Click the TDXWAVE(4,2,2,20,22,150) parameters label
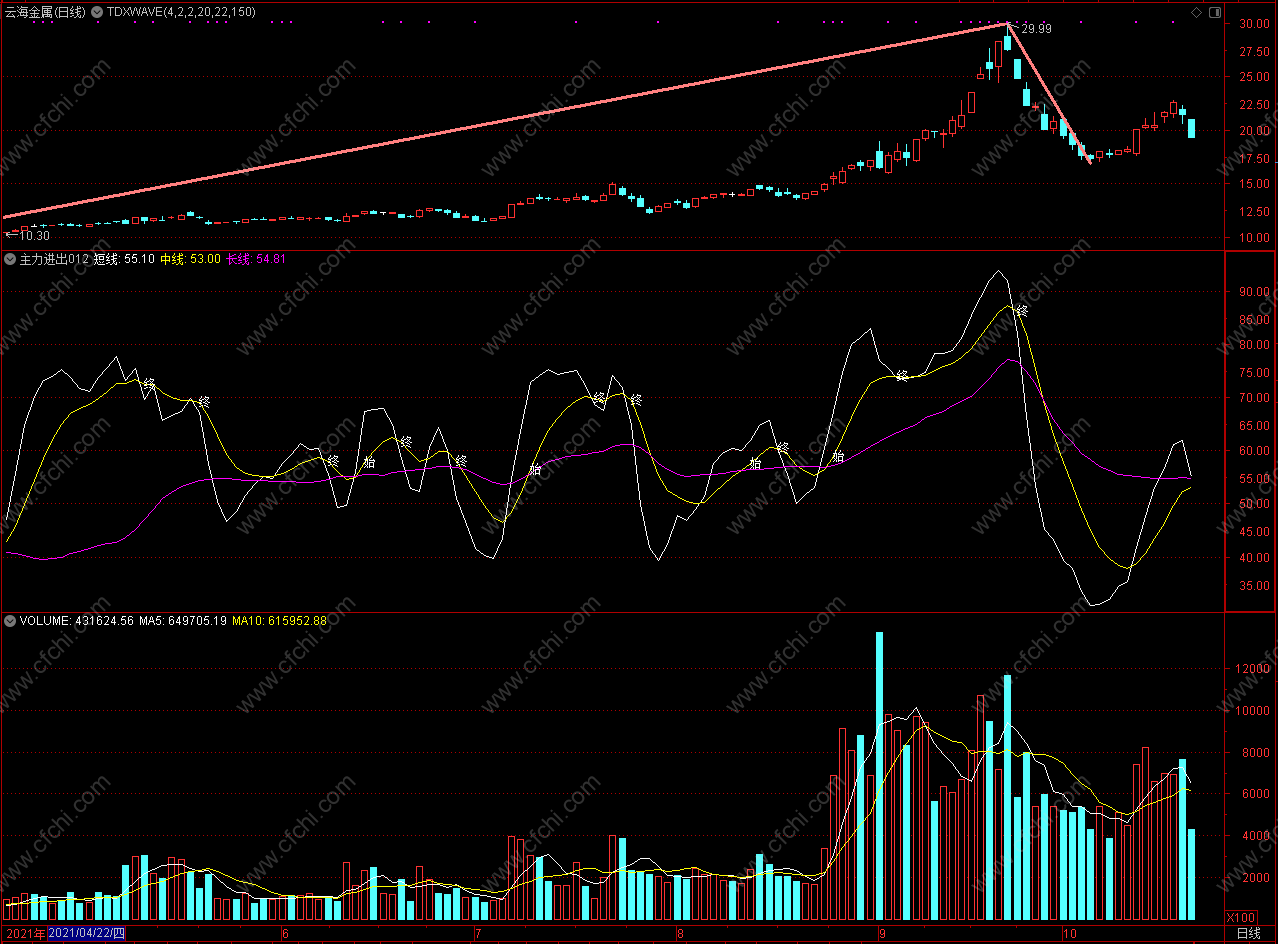This screenshot has height=944, width=1278. pyautogui.click(x=181, y=12)
